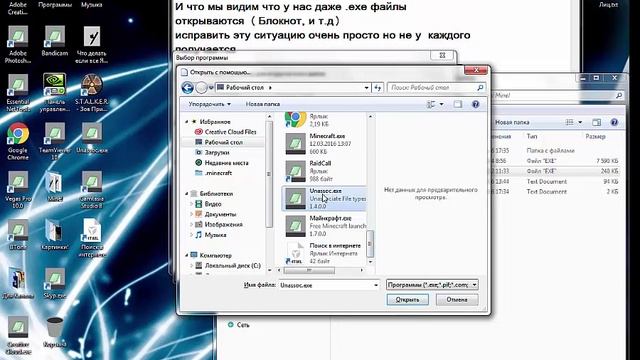The image size is (640, 360).
Task: Click the Forward arrow in the Open dialog
Action: (201, 87)
